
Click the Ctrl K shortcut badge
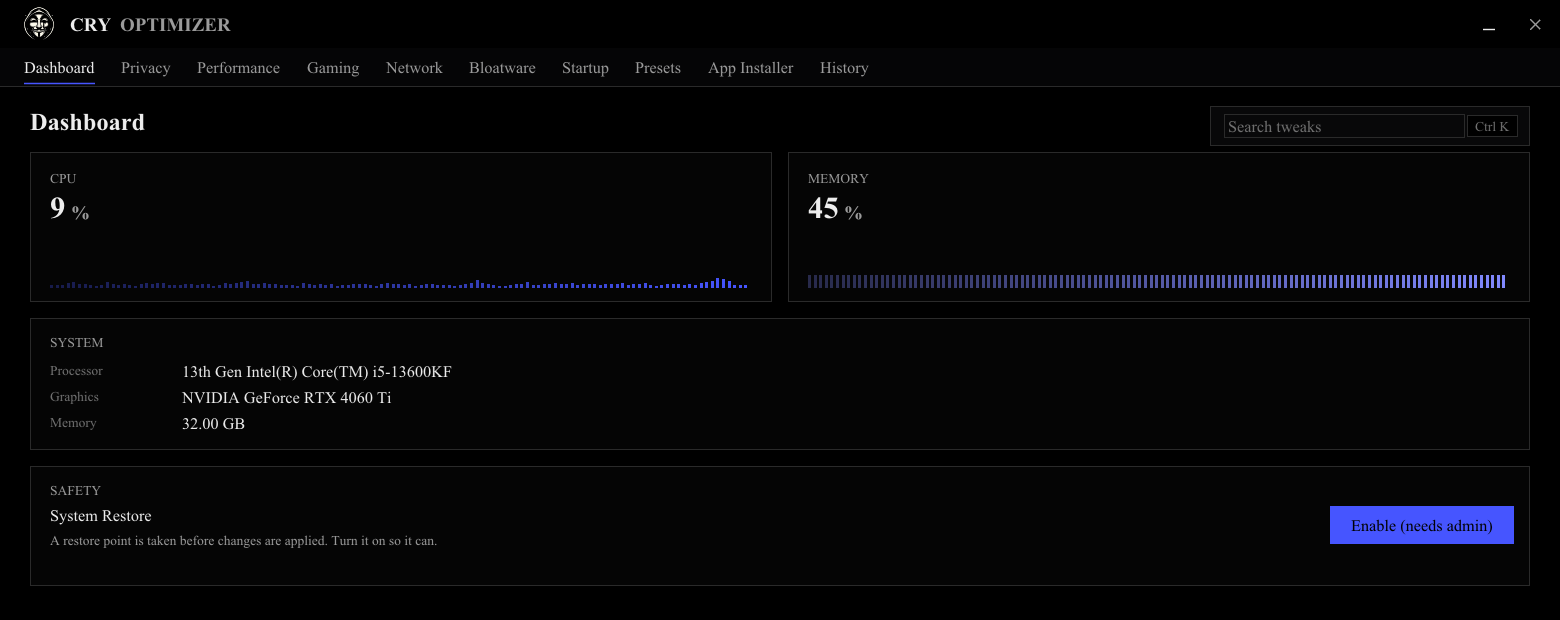[x=1492, y=126]
